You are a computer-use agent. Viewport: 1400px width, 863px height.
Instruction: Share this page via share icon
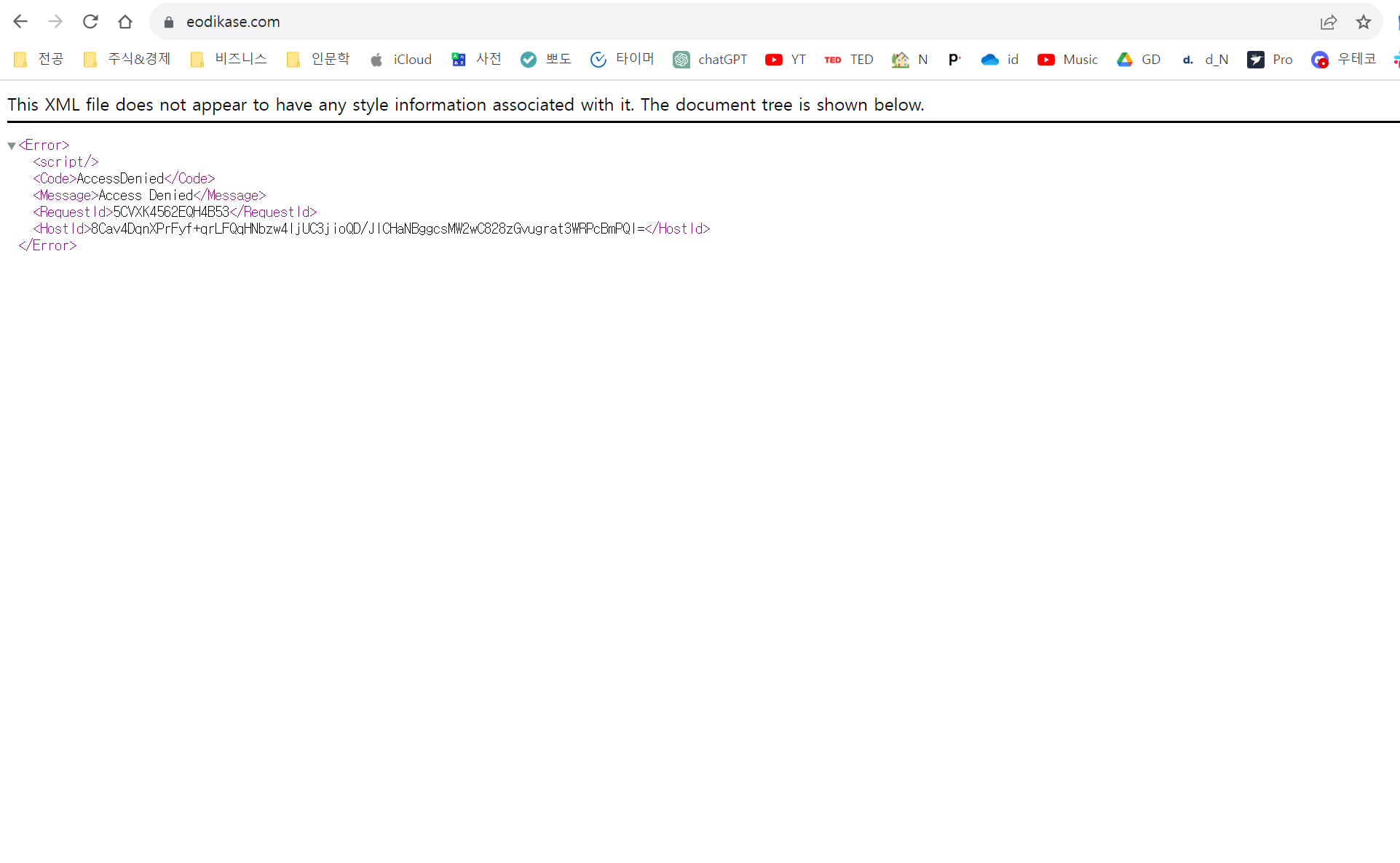pyautogui.click(x=1329, y=22)
